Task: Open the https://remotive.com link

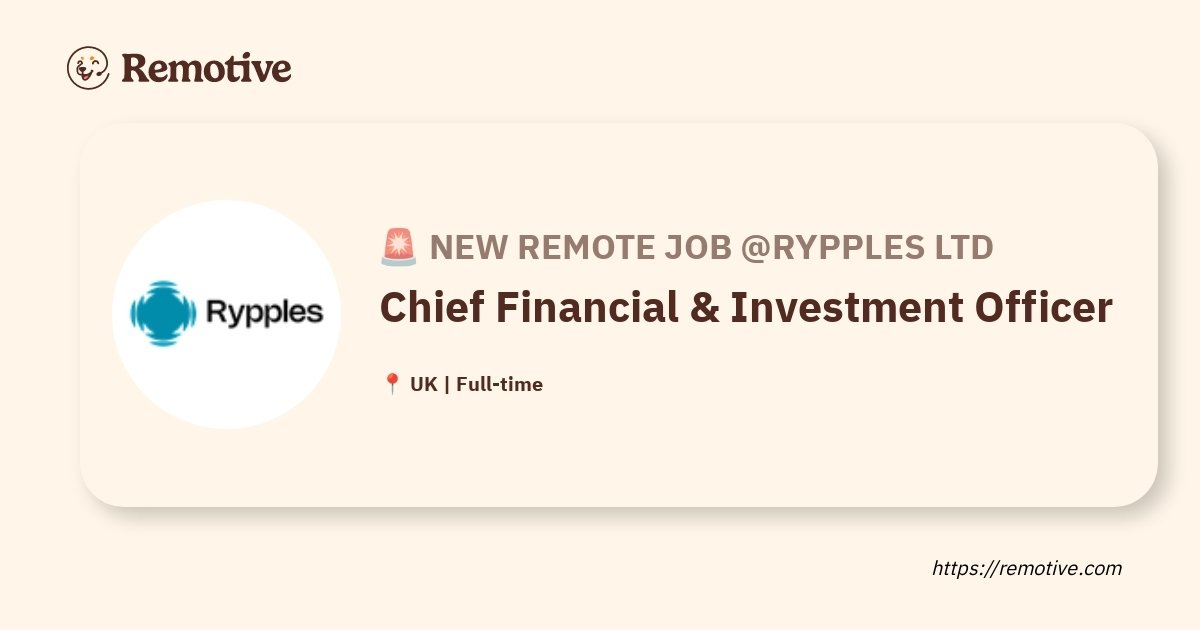Action: point(1027,568)
